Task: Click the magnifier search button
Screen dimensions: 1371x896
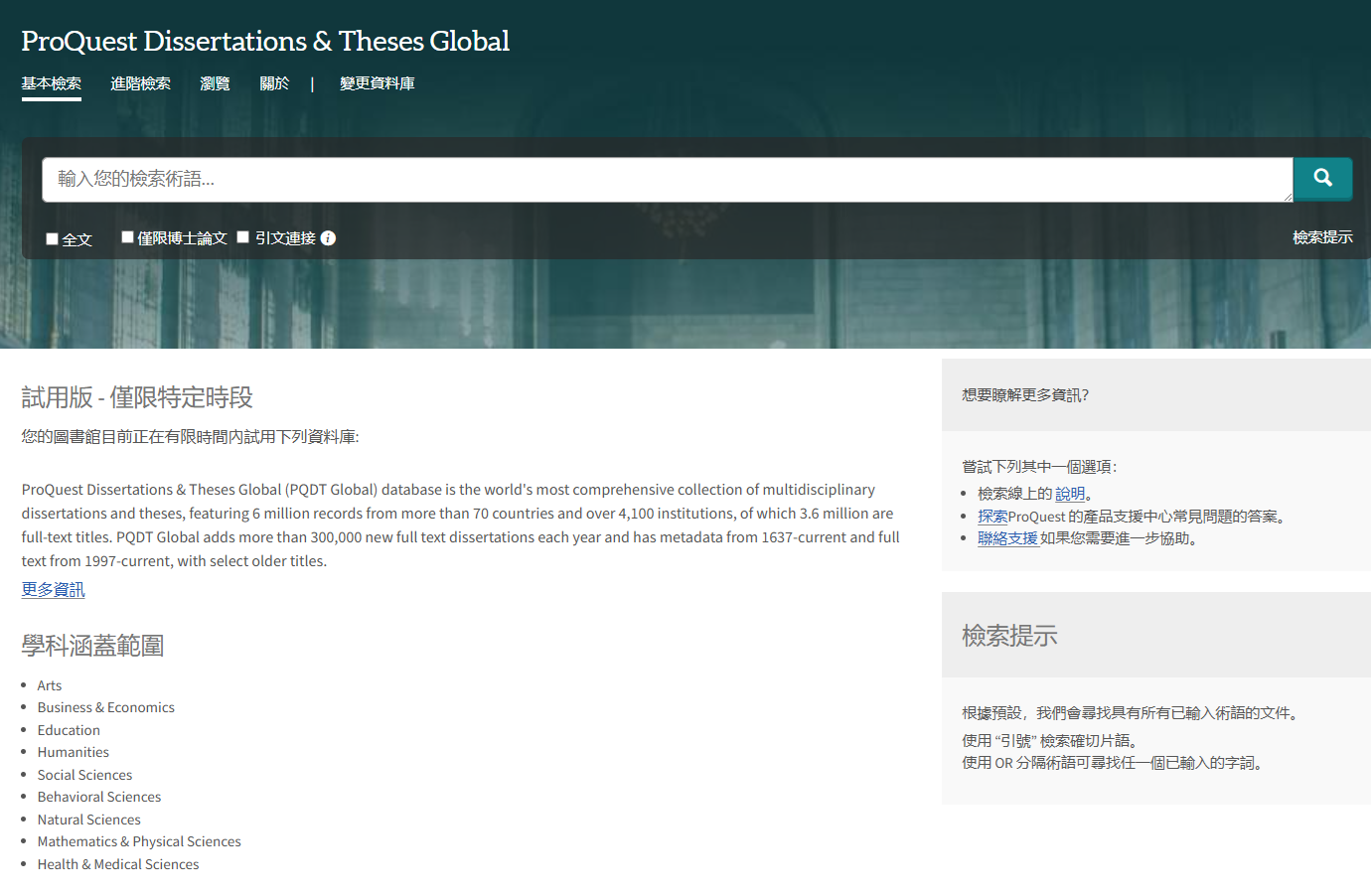Action: (1322, 179)
